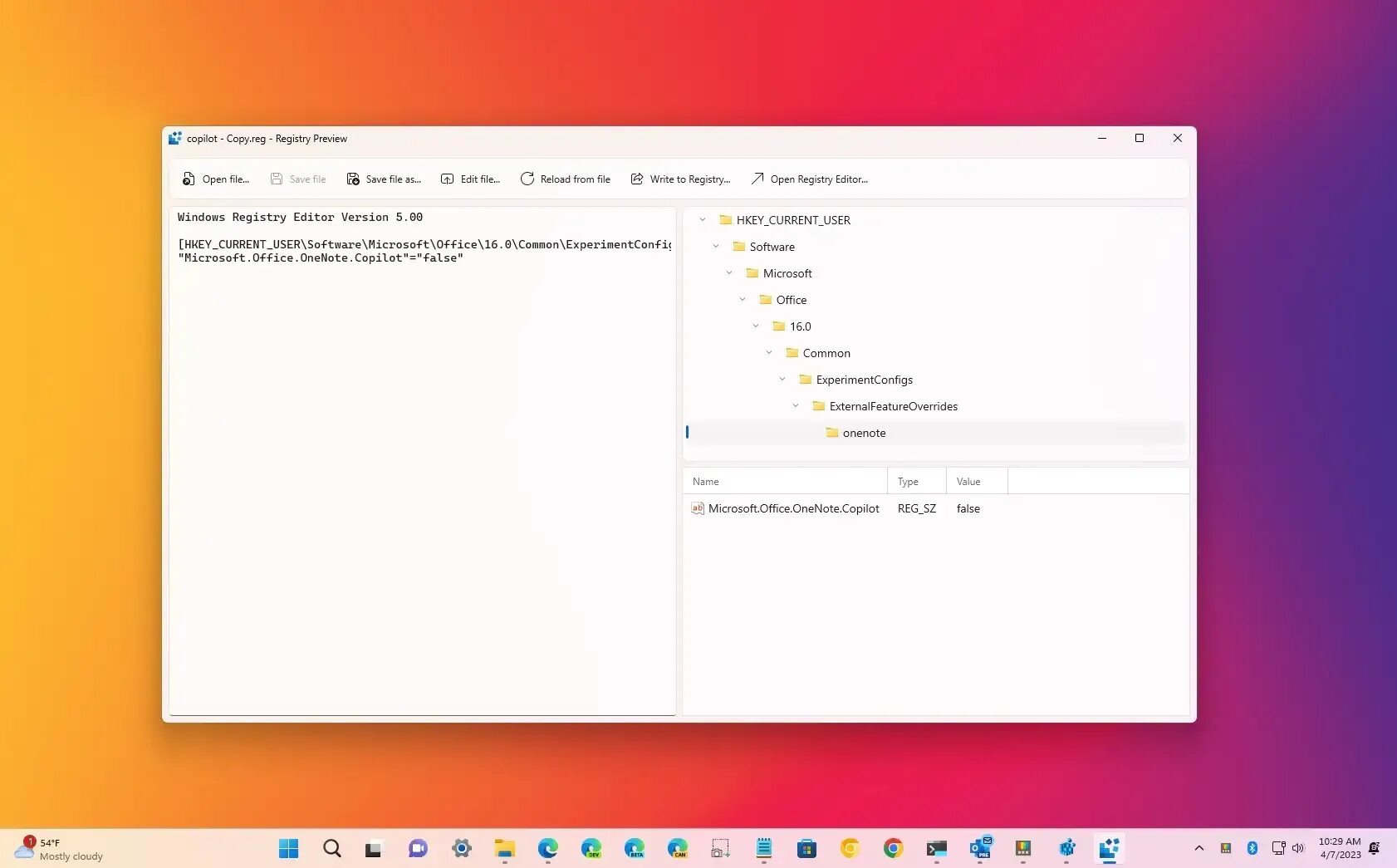The width and height of the screenshot is (1397, 868).
Task: Click the Open file... toolbar button
Action: 216,179
